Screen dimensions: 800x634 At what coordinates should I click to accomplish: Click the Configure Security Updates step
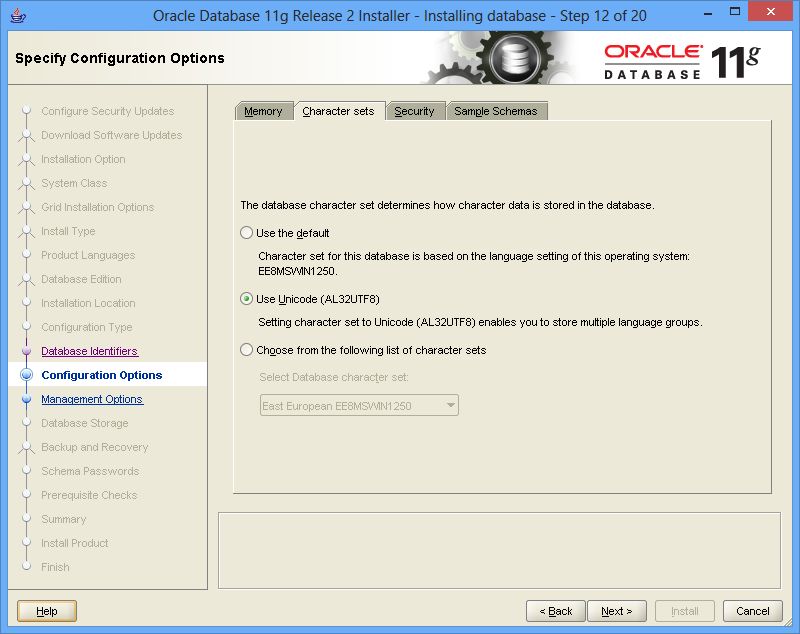(108, 111)
